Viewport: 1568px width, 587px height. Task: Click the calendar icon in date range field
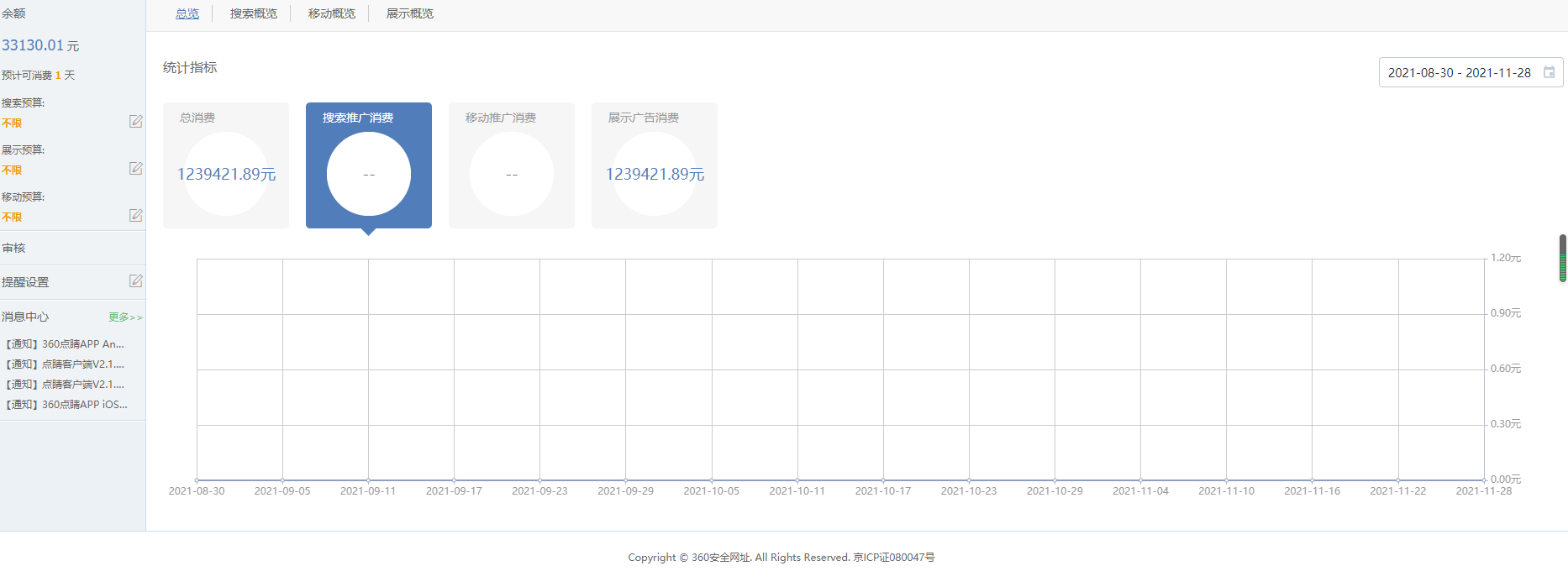(1549, 73)
